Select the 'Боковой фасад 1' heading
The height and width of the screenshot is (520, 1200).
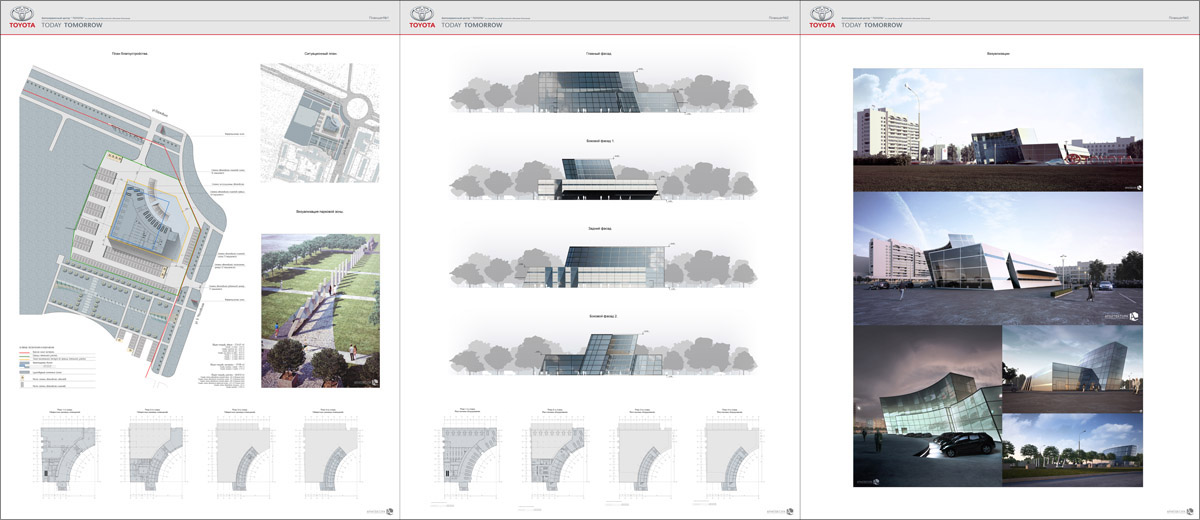coord(600,141)
